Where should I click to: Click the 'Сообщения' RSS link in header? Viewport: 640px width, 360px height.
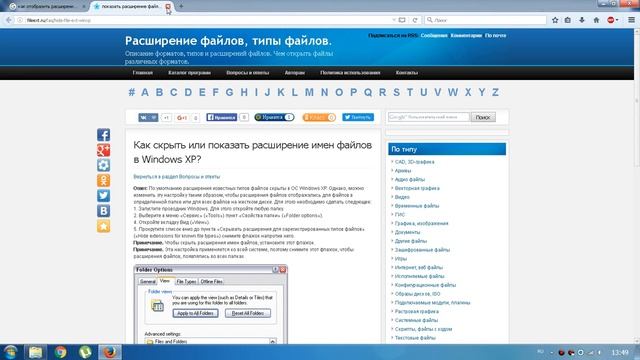(x=434, y=36)
